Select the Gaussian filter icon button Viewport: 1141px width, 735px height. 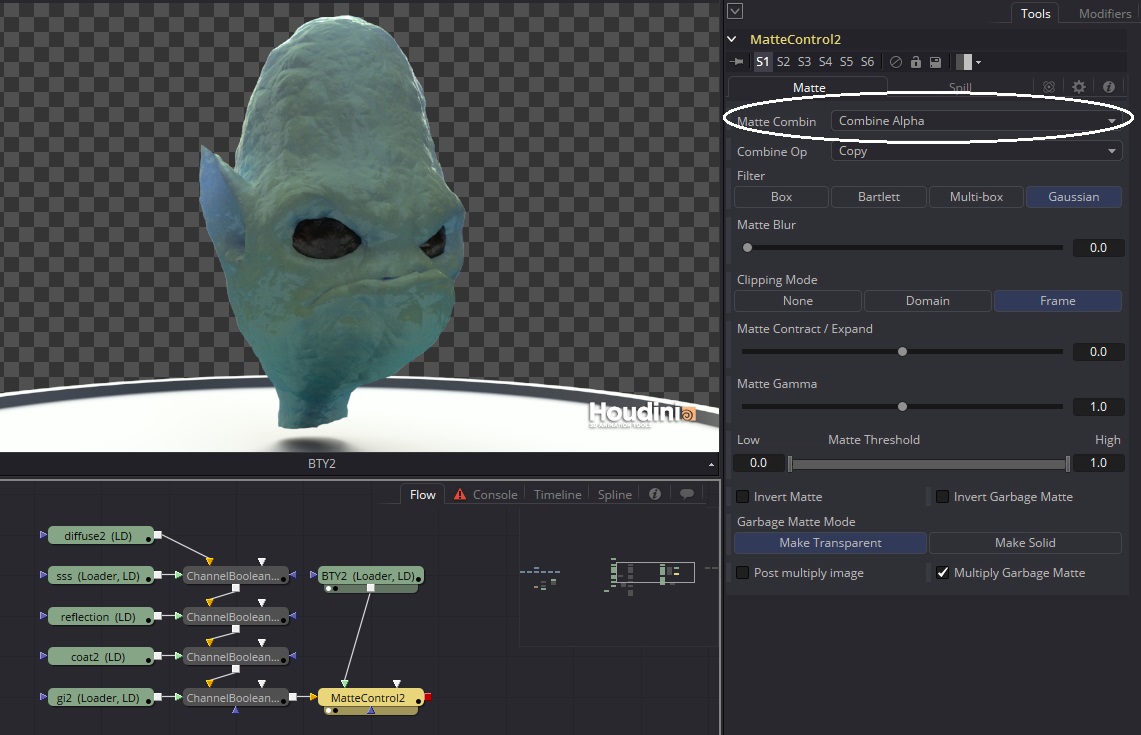click(1073, 197)
